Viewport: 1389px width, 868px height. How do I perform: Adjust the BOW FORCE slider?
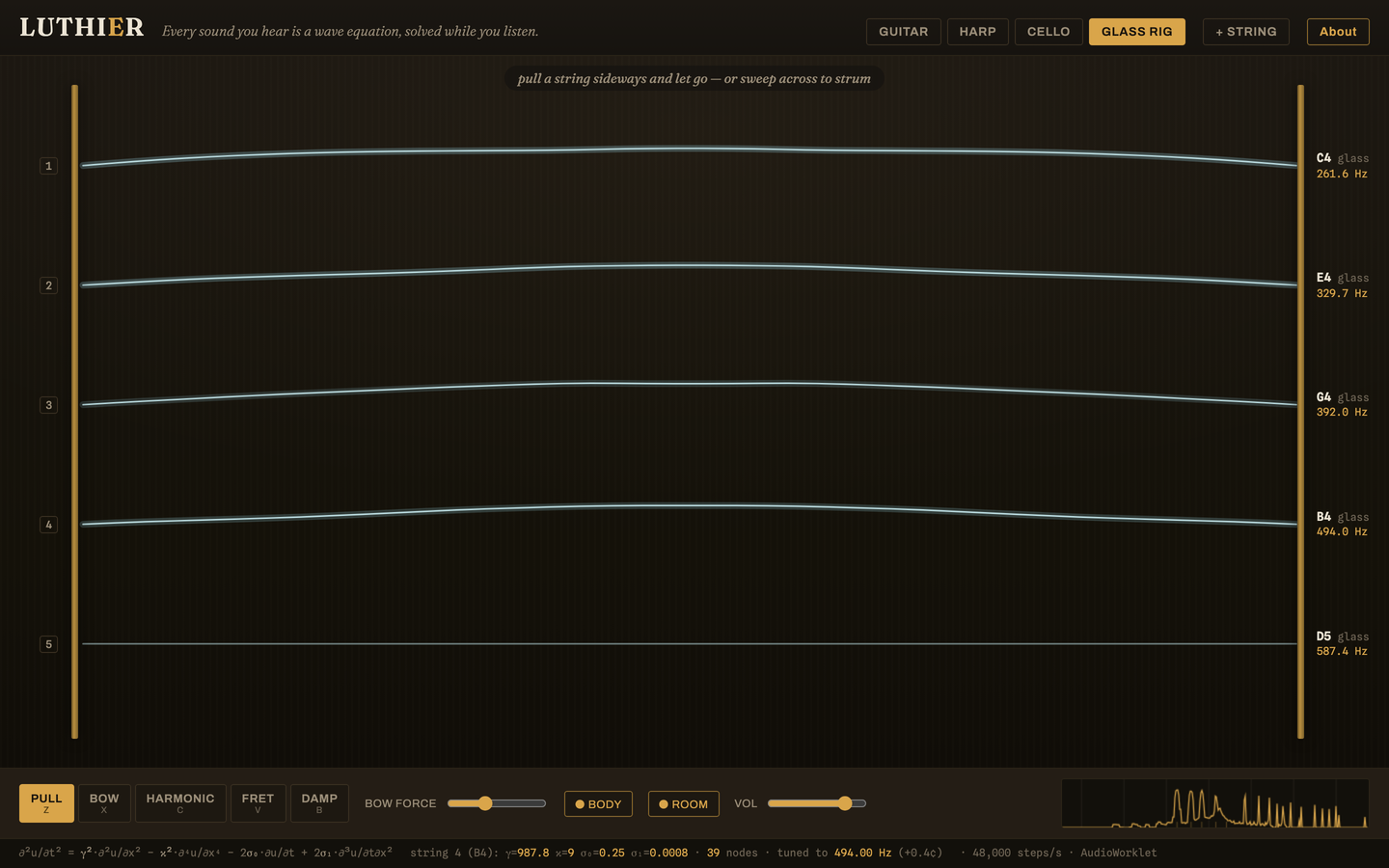pyautogui.click(x=497, y=803)
